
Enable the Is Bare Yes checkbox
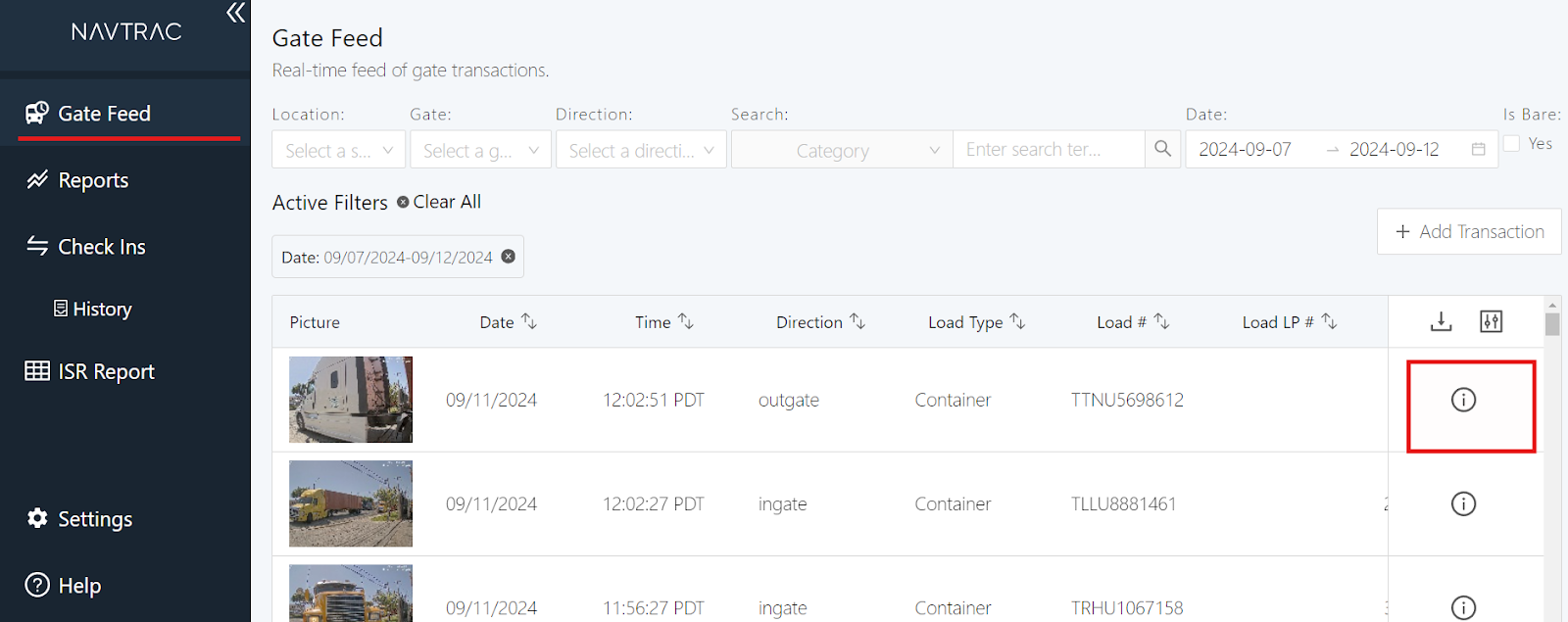coord(1510,143)
